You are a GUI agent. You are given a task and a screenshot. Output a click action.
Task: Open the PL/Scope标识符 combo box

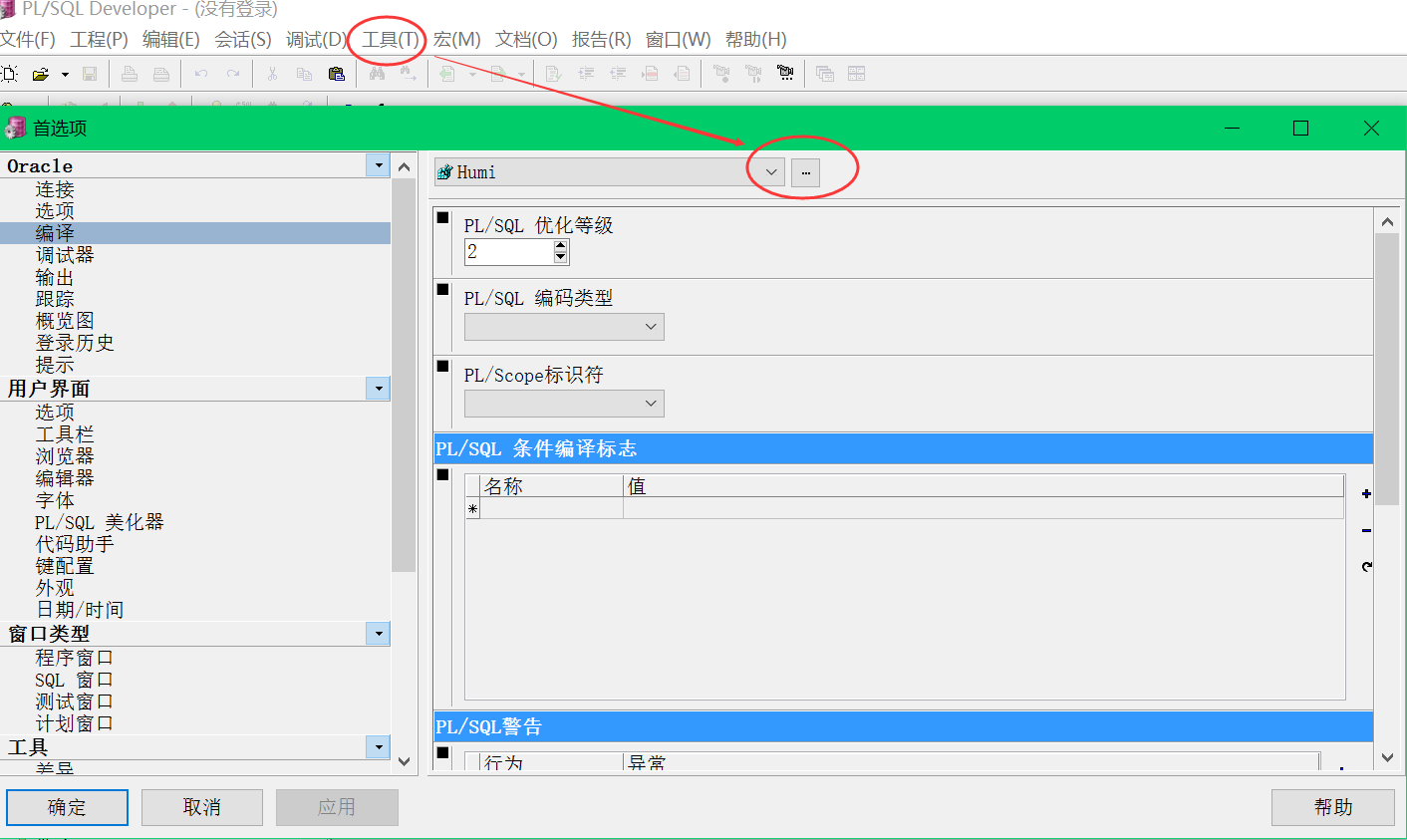point(564,404)
